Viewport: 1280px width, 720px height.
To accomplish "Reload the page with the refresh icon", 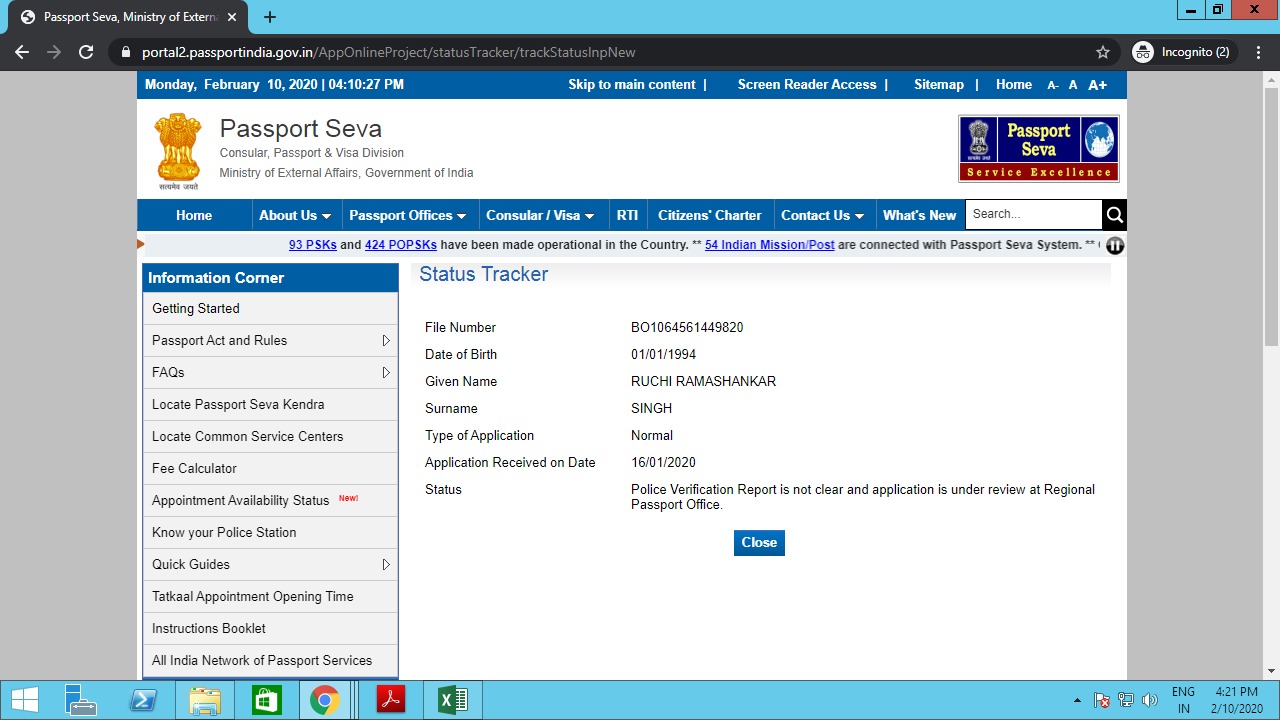I will point(86,52).
